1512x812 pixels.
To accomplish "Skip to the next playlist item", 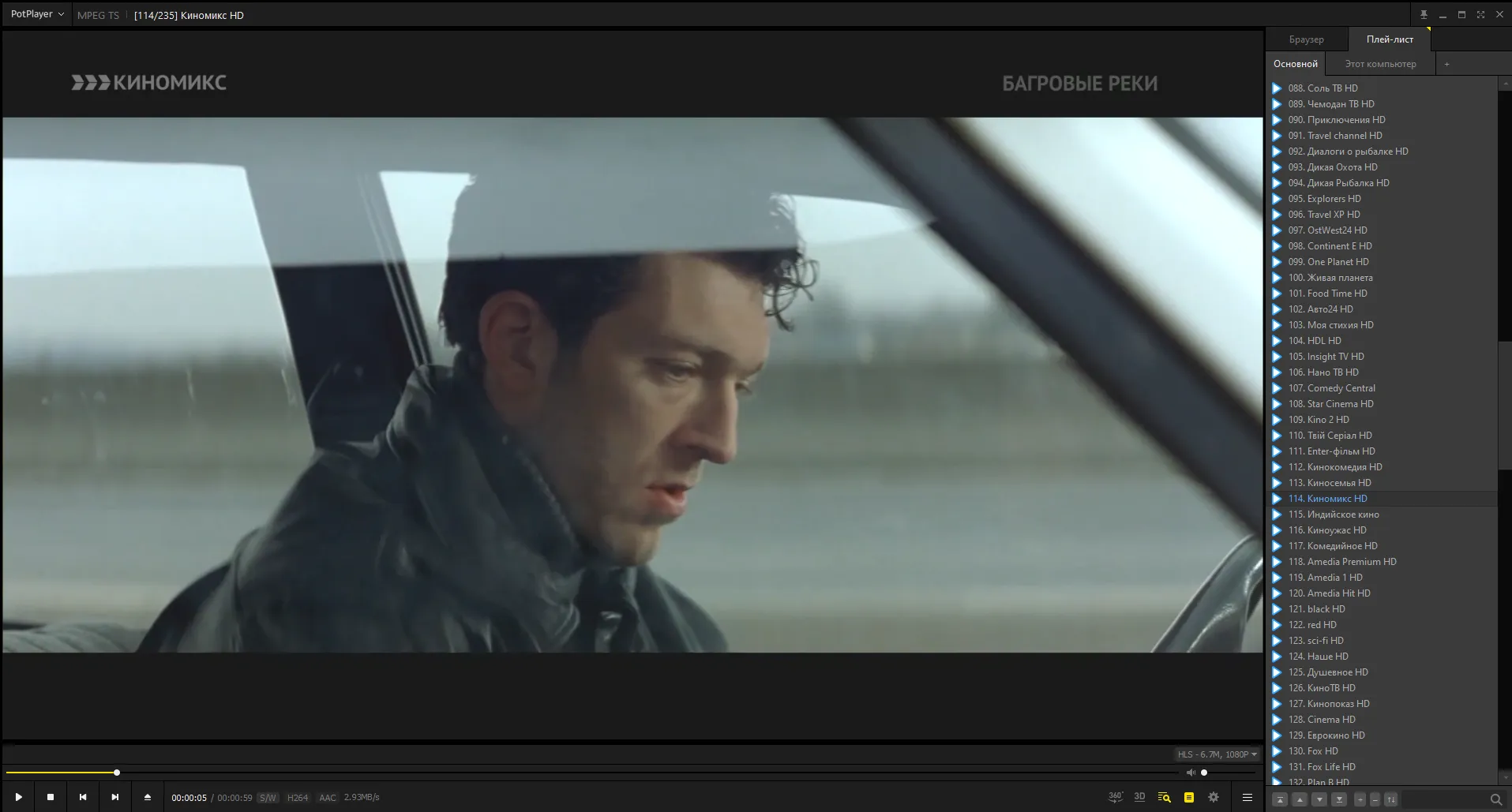I will [115, 797].
